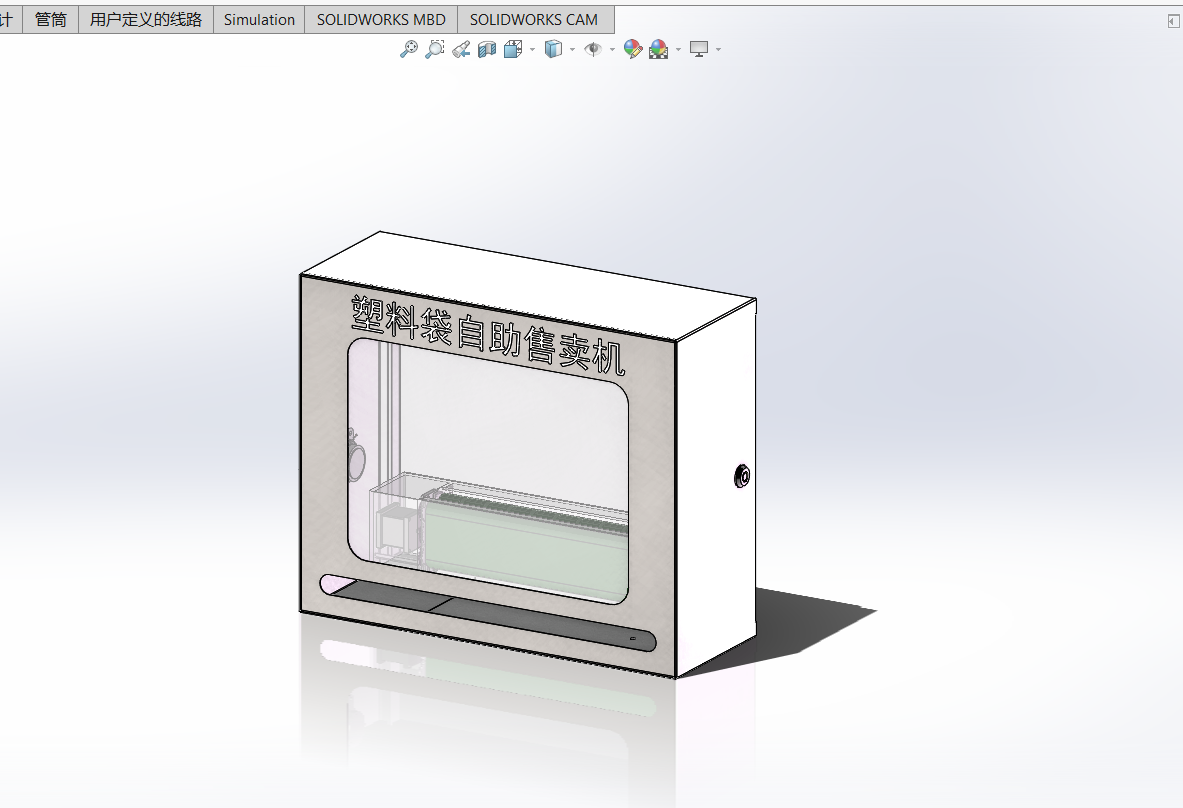Click the Previous View icon
Image resolution: width=1183 pixels, height=808 pixels.
tap(461, 50)
